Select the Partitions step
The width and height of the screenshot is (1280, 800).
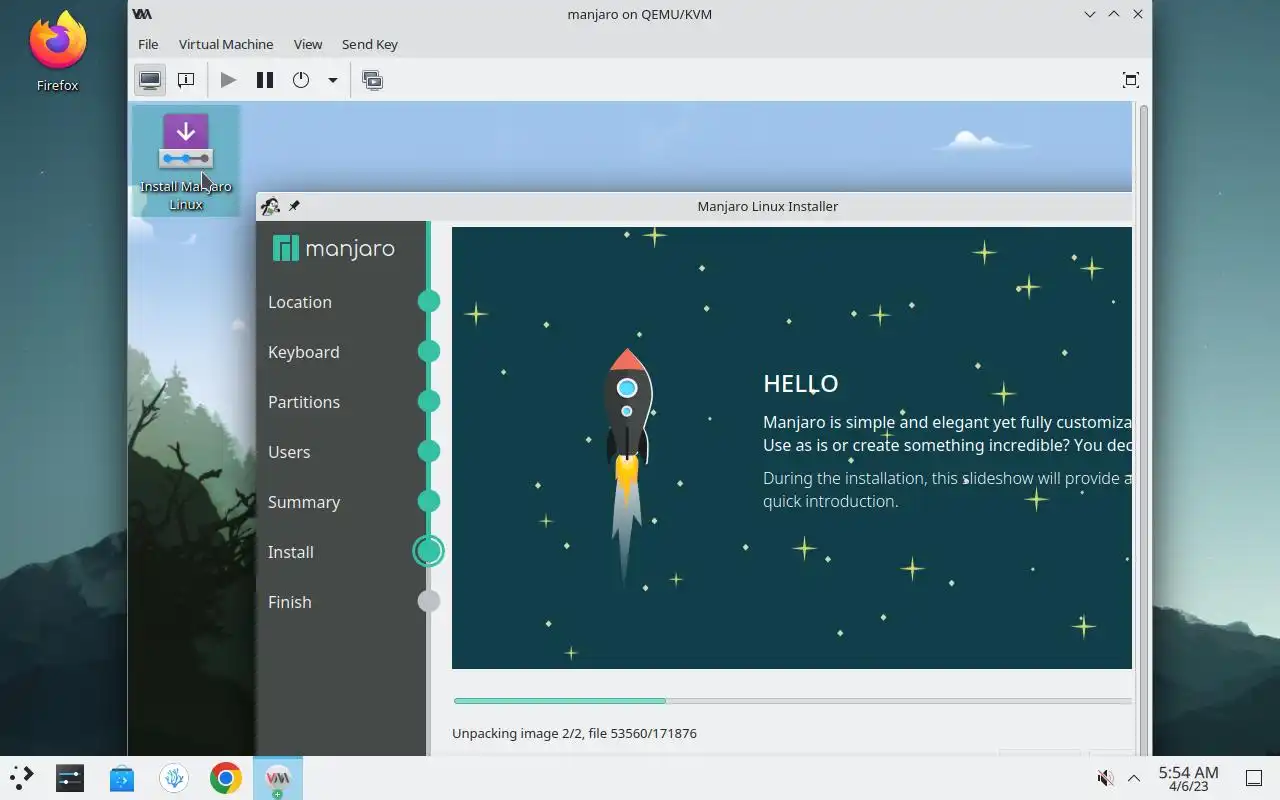pyautogui.click(x=304, y=402)
